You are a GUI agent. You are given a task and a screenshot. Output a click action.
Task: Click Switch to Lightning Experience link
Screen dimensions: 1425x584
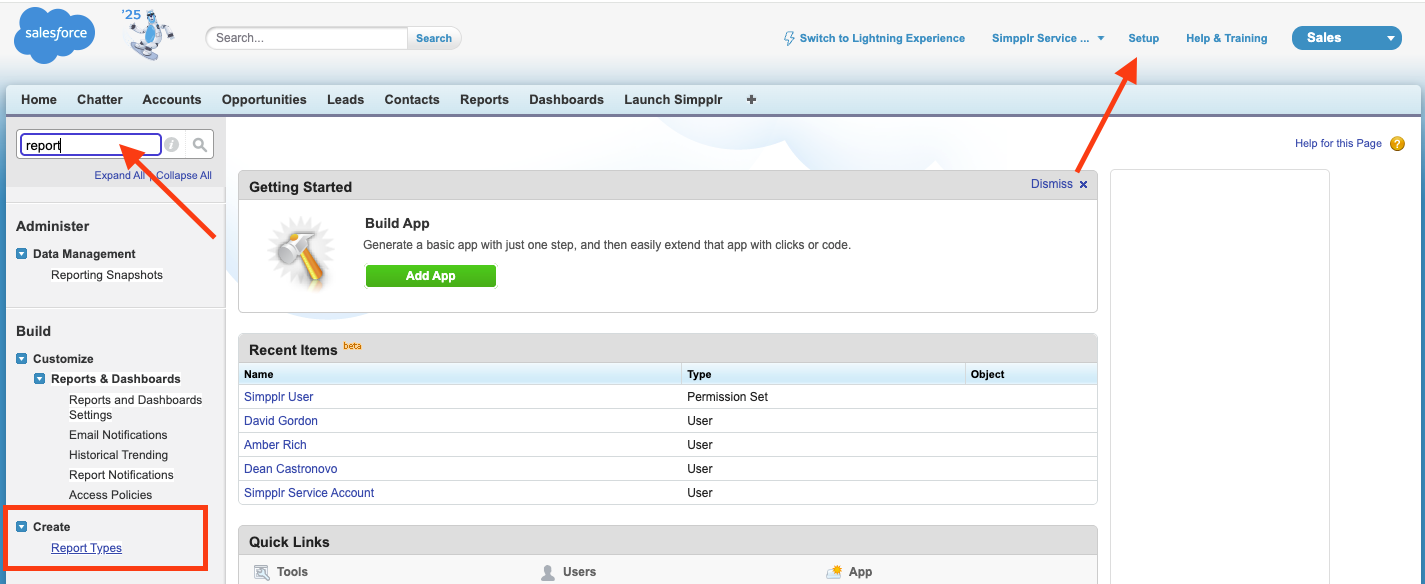(882, 38)
